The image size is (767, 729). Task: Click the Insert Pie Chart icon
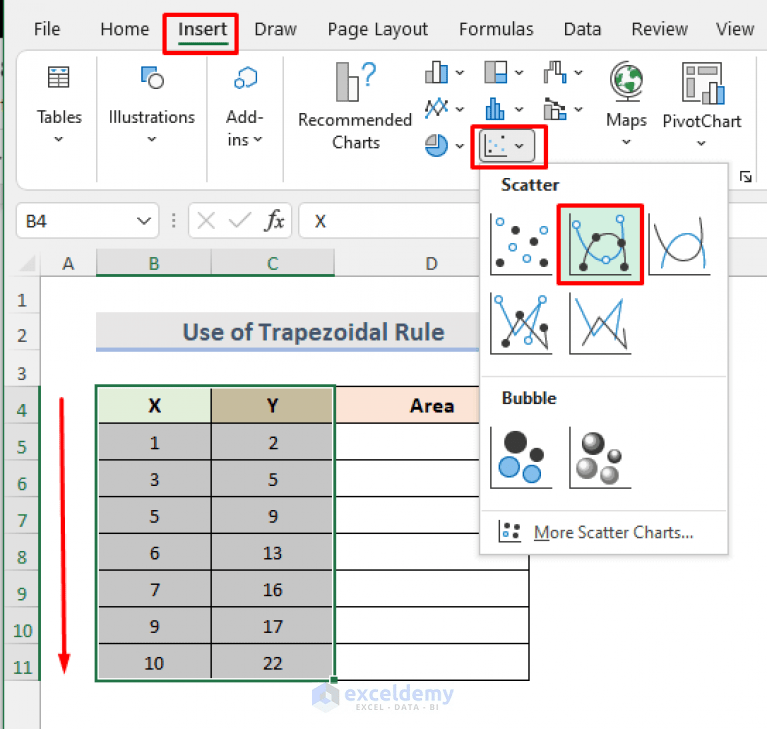436,145
